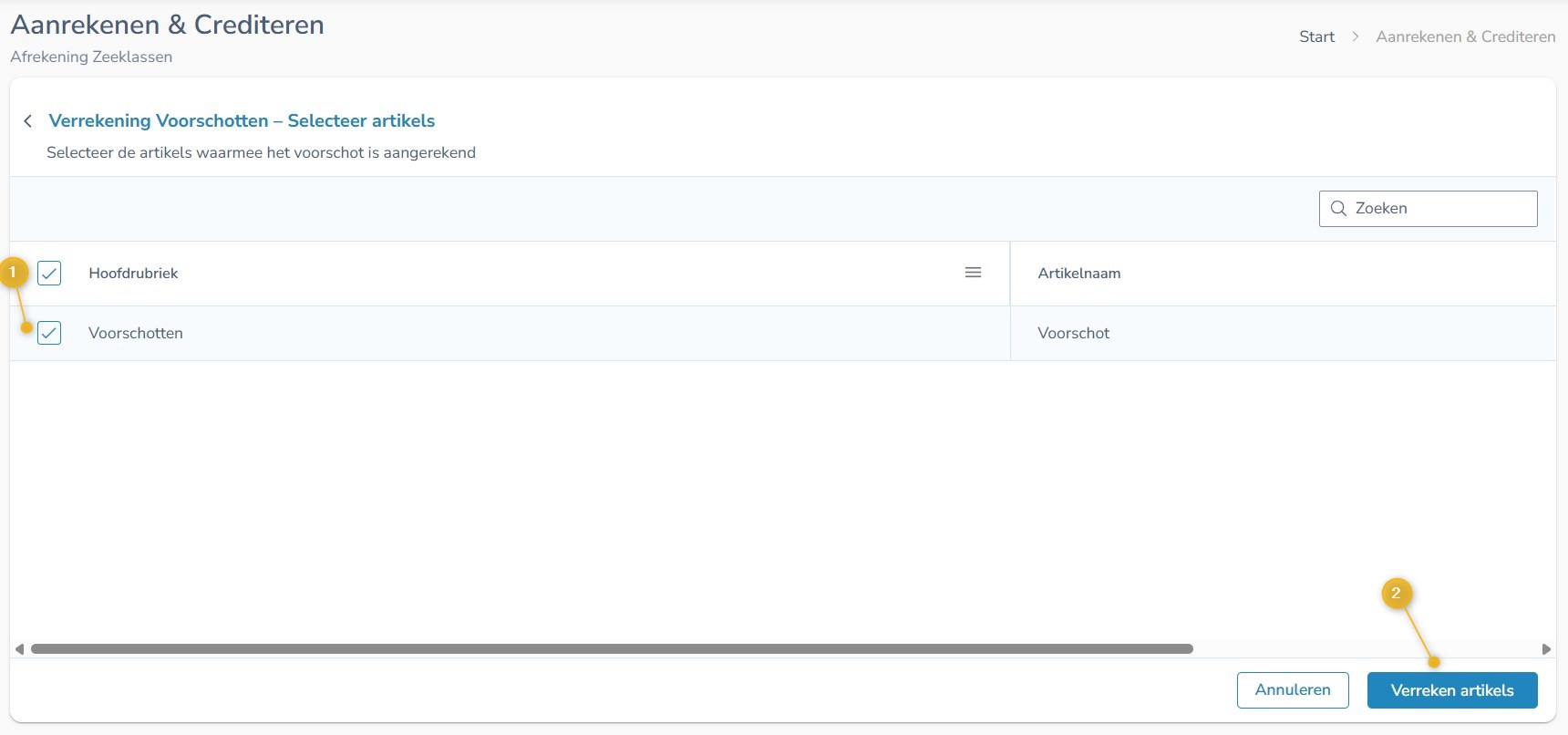1568x735 pixels.
Task: Sort by the Artikelnaam column header
Action: point(1078,274)
